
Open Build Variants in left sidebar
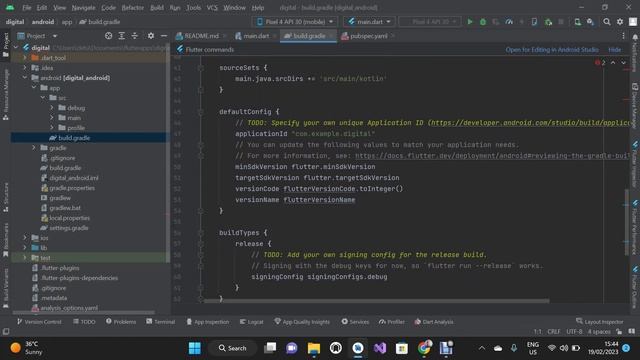point(6,288)
